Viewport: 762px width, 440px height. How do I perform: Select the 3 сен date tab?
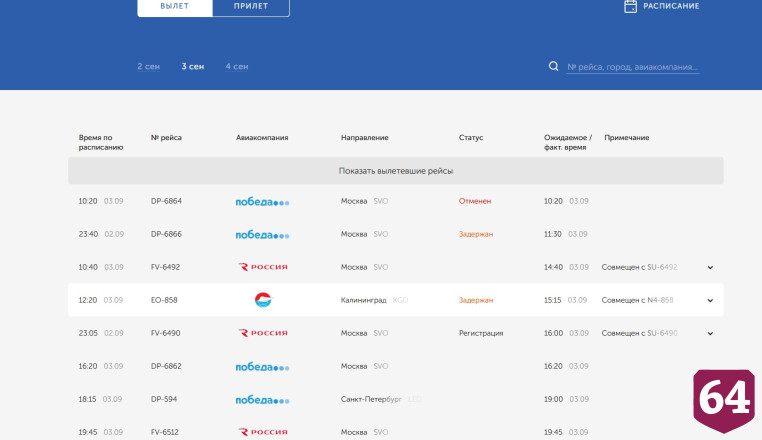pos(193,67)
